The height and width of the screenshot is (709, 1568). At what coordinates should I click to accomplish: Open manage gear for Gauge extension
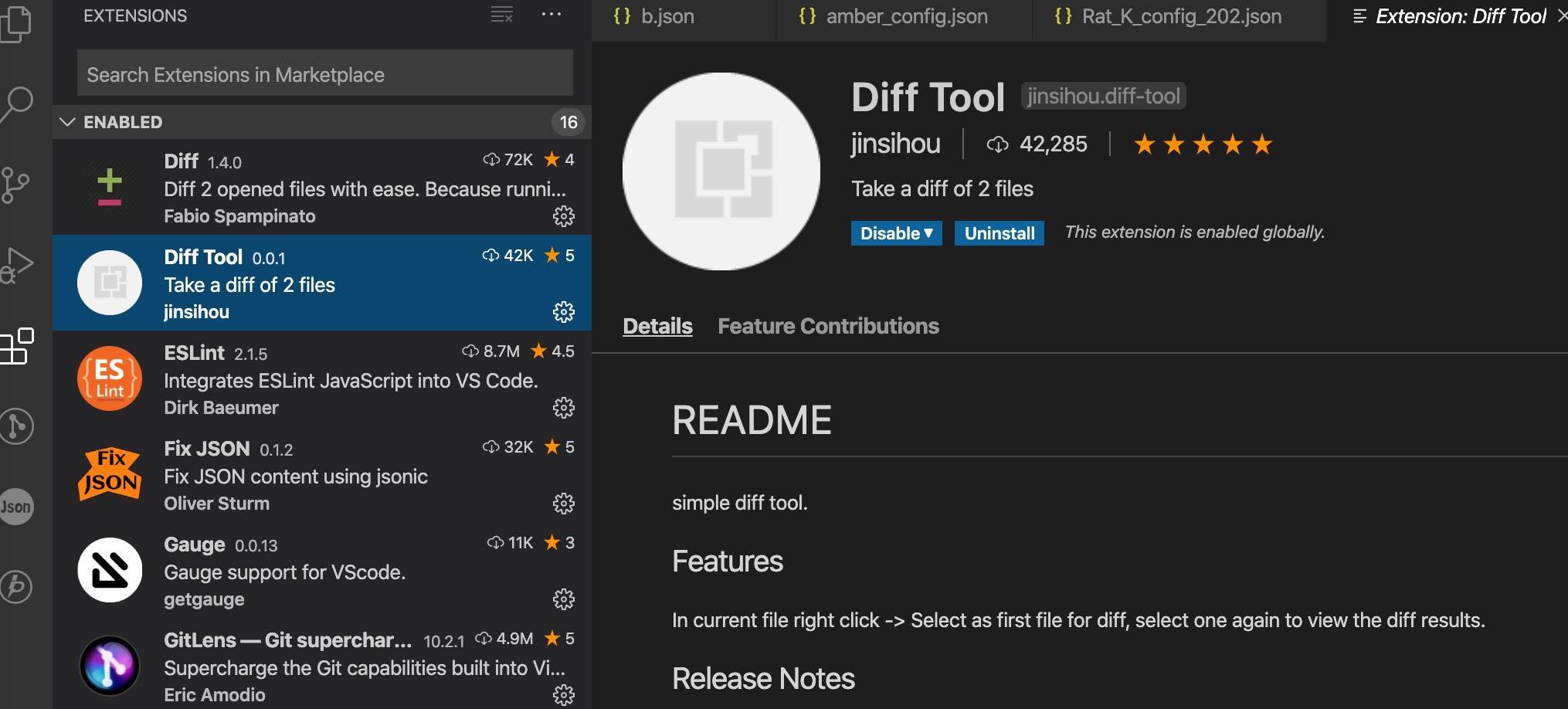564,599
